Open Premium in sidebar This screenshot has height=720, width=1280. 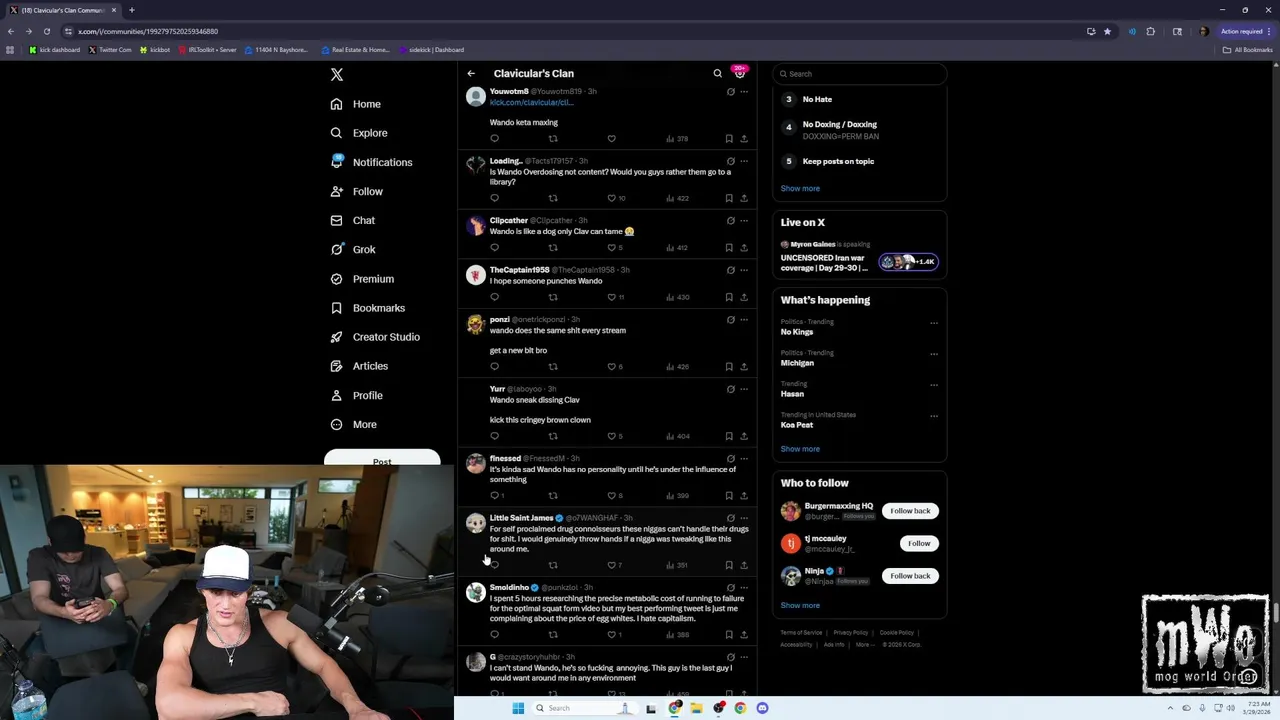pyautogui.click(x=362, y=279)
